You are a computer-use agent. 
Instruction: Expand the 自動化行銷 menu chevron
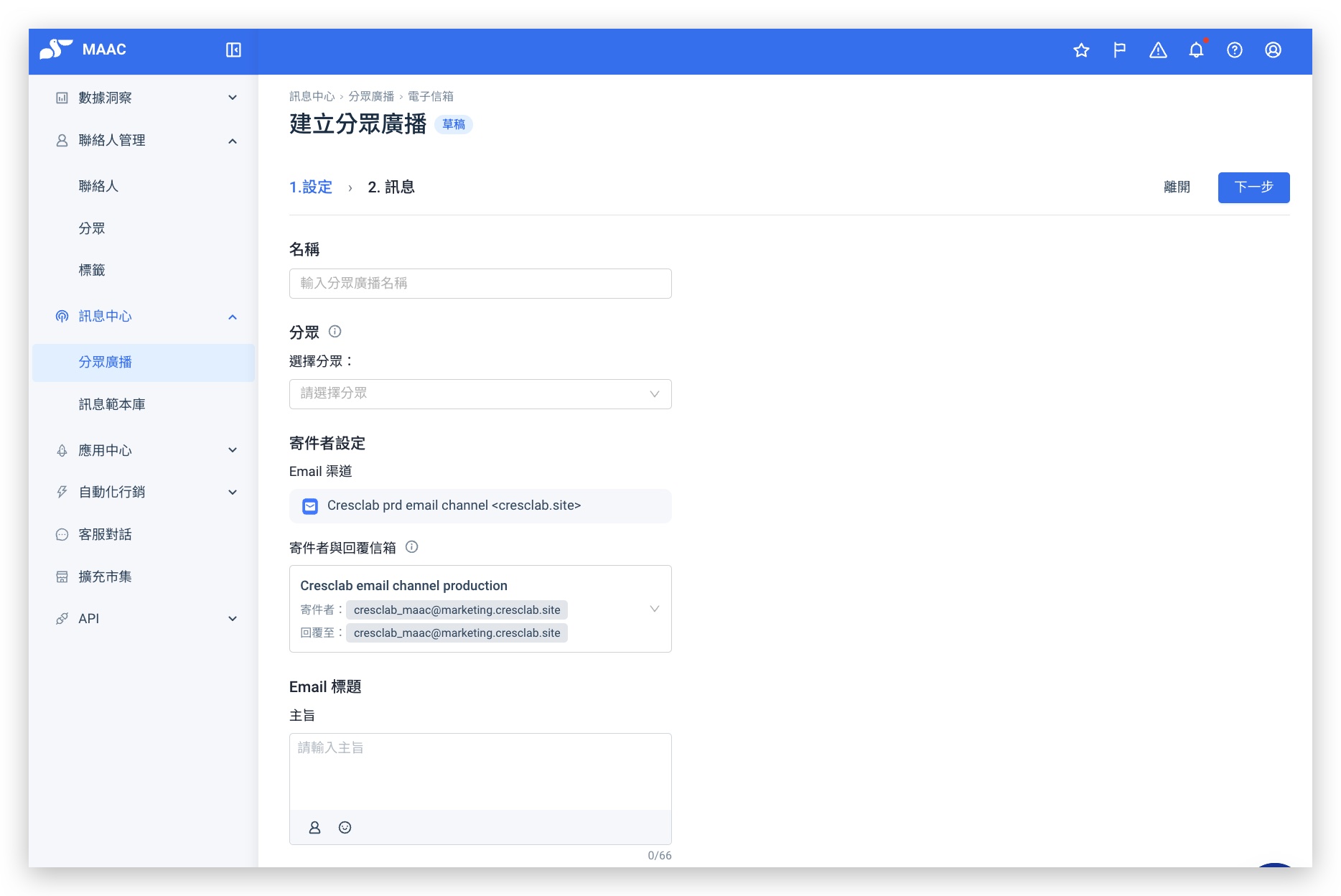pos(232,493)
